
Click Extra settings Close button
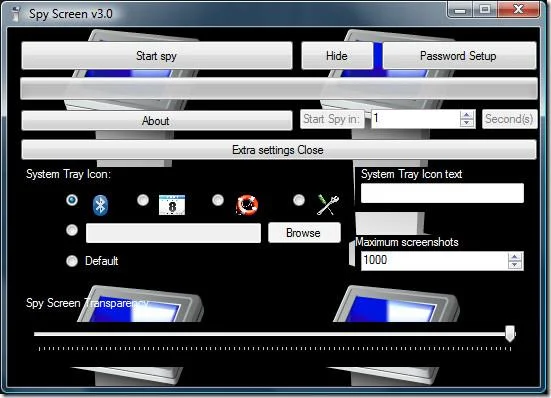coord(279,150)
